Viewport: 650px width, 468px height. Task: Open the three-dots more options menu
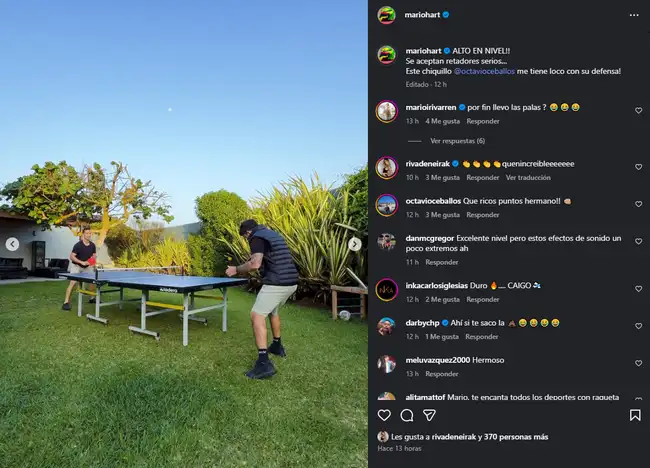point(634,15)
